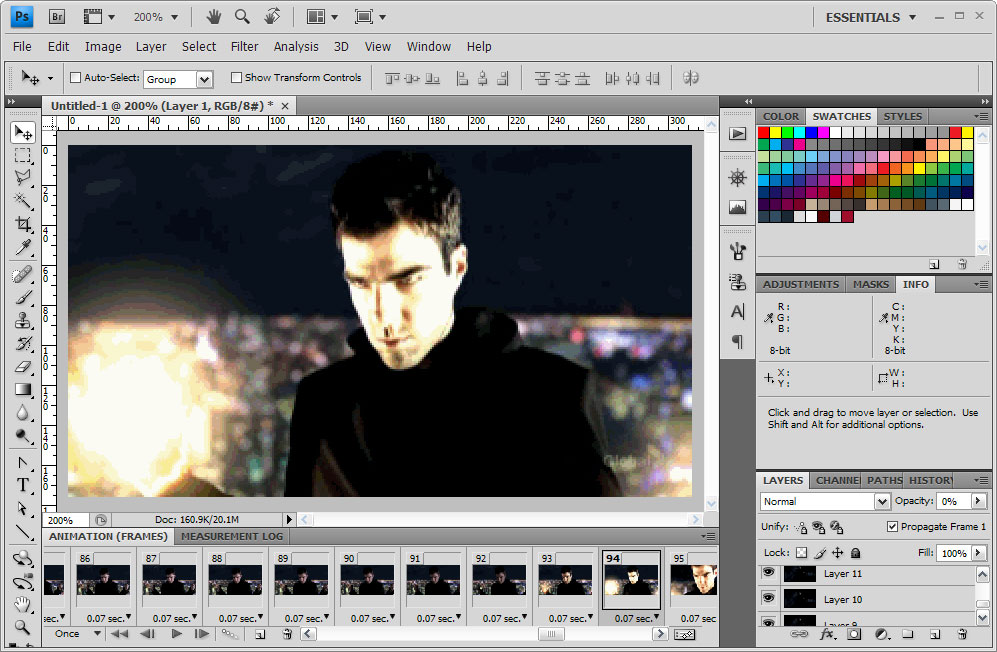Check Show Transform Controls

click(x=237, y=78)
